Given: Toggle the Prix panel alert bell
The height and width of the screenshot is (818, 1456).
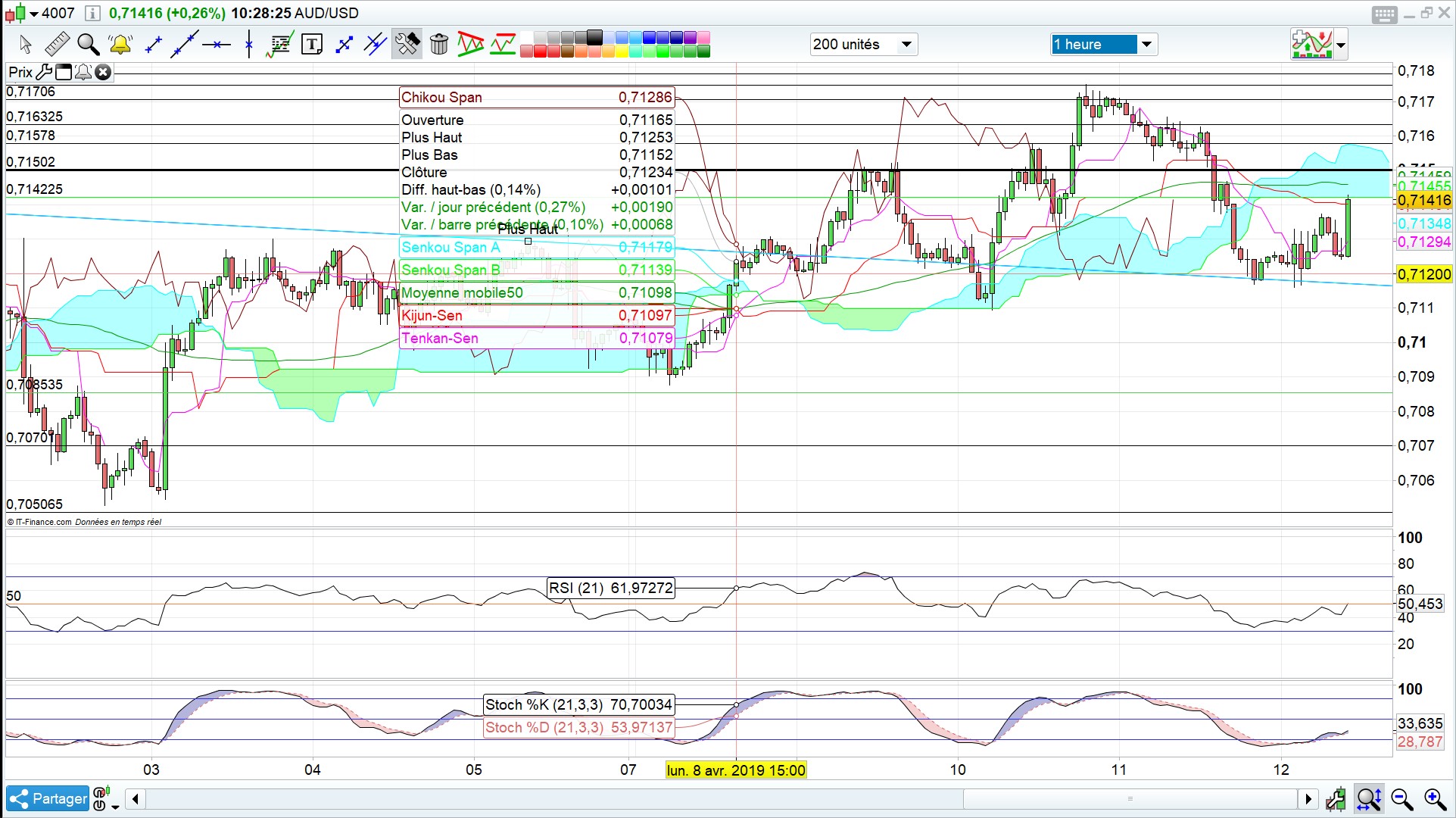Looking at the screenshot, I should (83, 72).
